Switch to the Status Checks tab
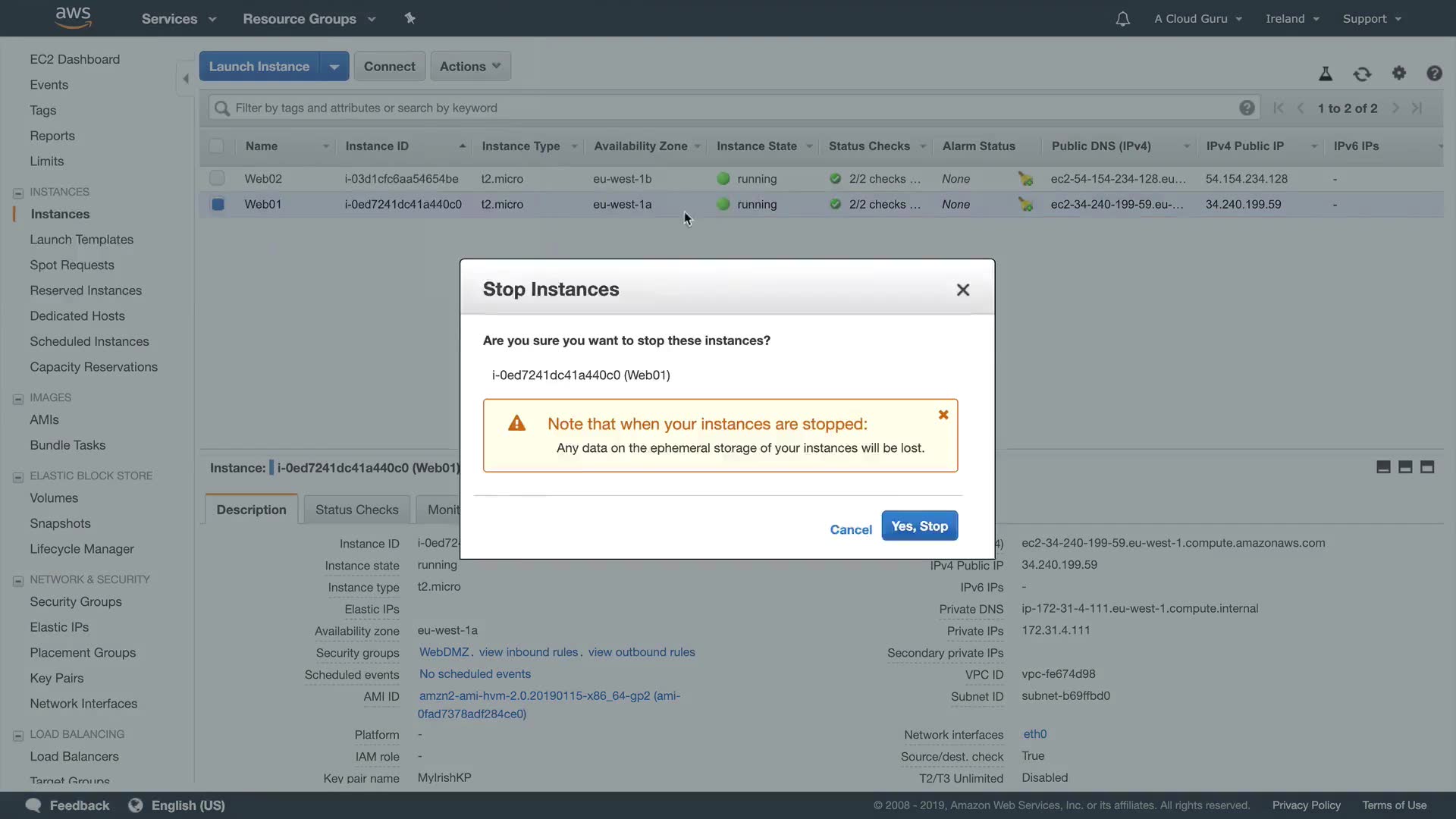1456x819 pixels. (356, 510)
